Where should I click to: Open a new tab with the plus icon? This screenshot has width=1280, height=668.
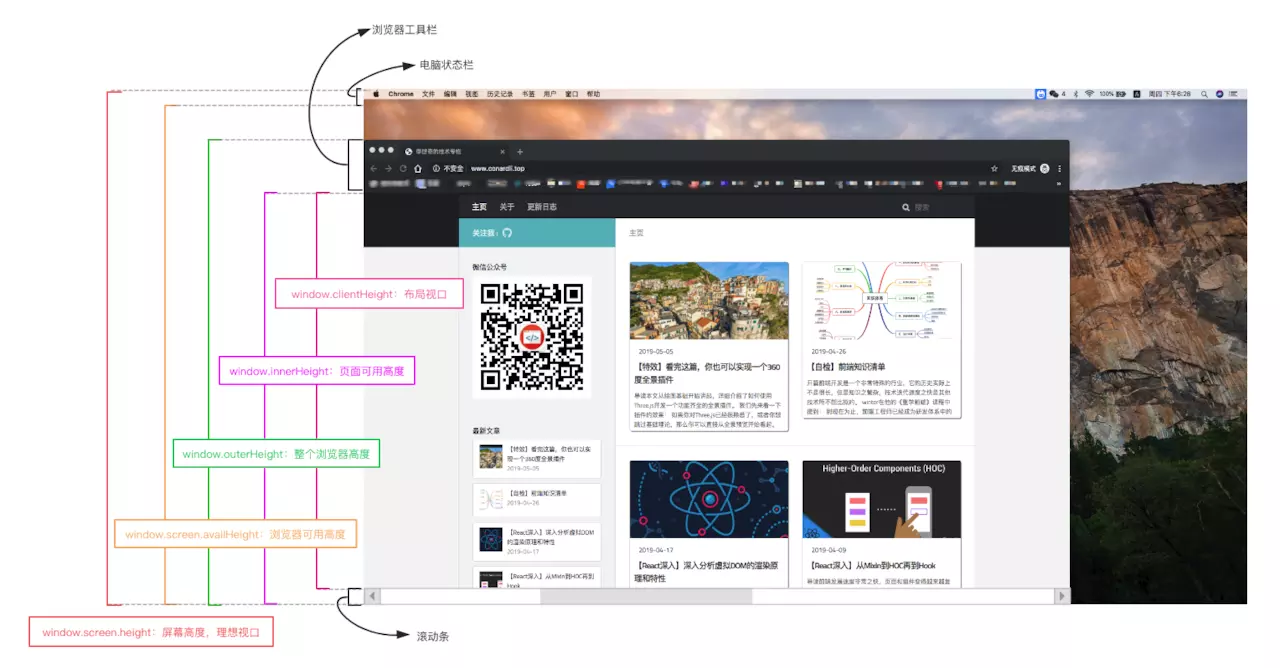520,151
